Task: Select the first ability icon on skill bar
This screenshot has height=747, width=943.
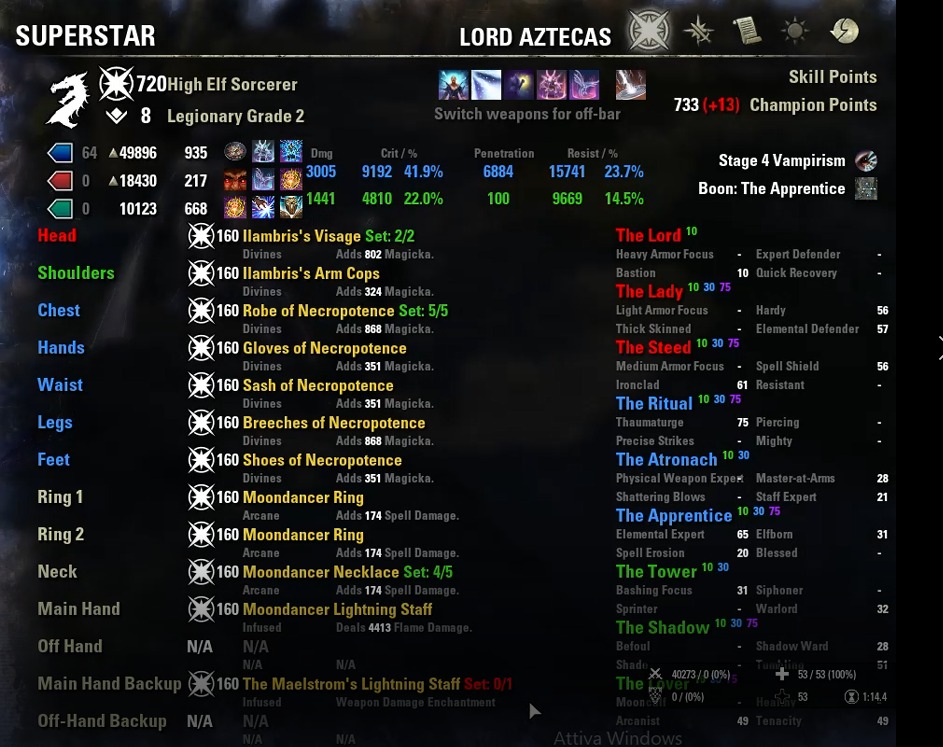Action: click(x=453, y=84)
